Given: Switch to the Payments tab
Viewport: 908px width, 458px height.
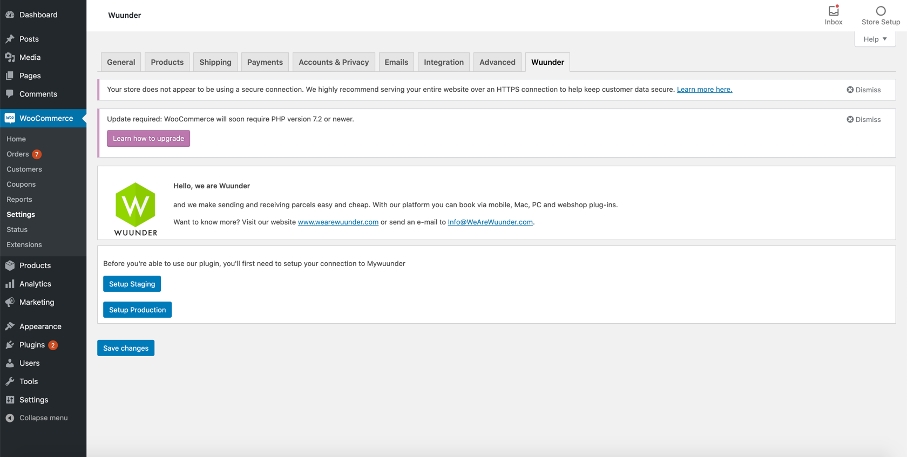Looking at the screenshot, I should (x=265, y=62).
